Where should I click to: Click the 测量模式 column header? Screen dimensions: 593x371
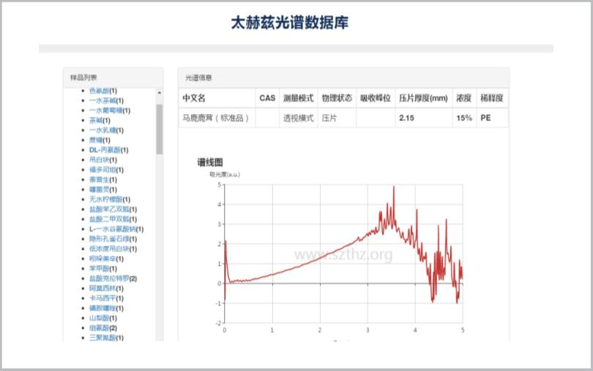[x=298, y=98]
